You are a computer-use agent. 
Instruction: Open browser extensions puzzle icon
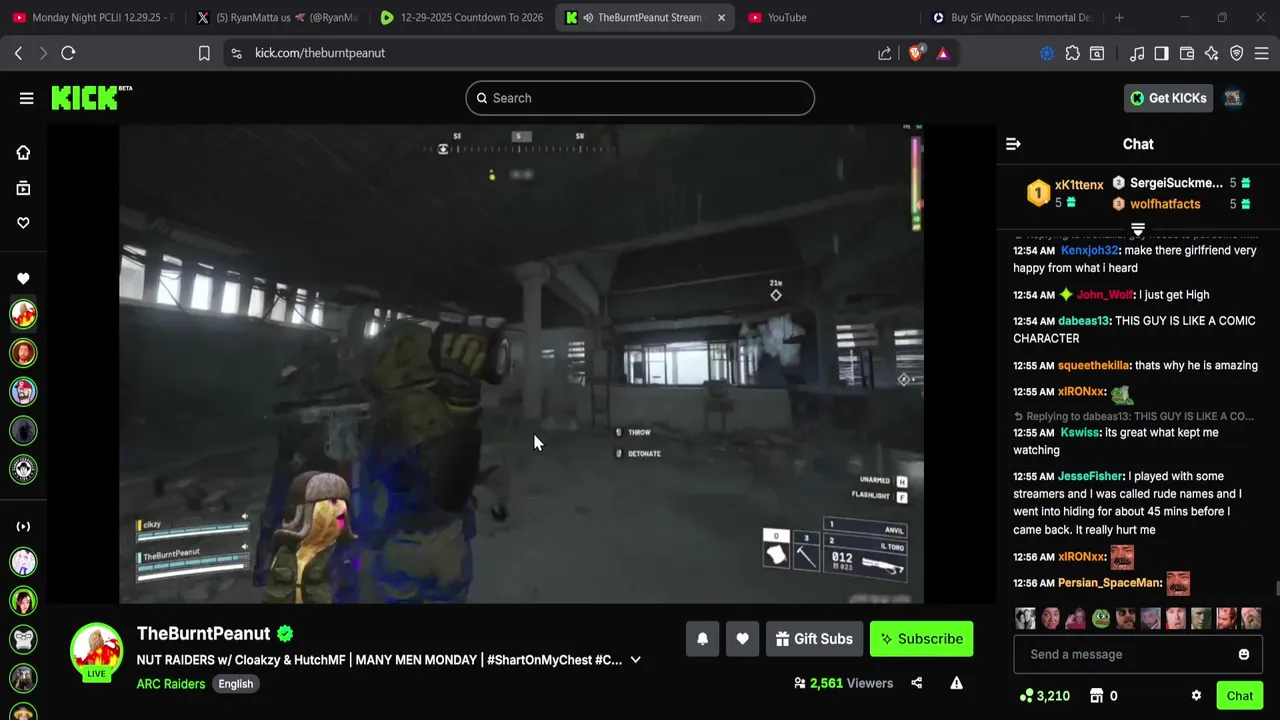point(1072,53)
